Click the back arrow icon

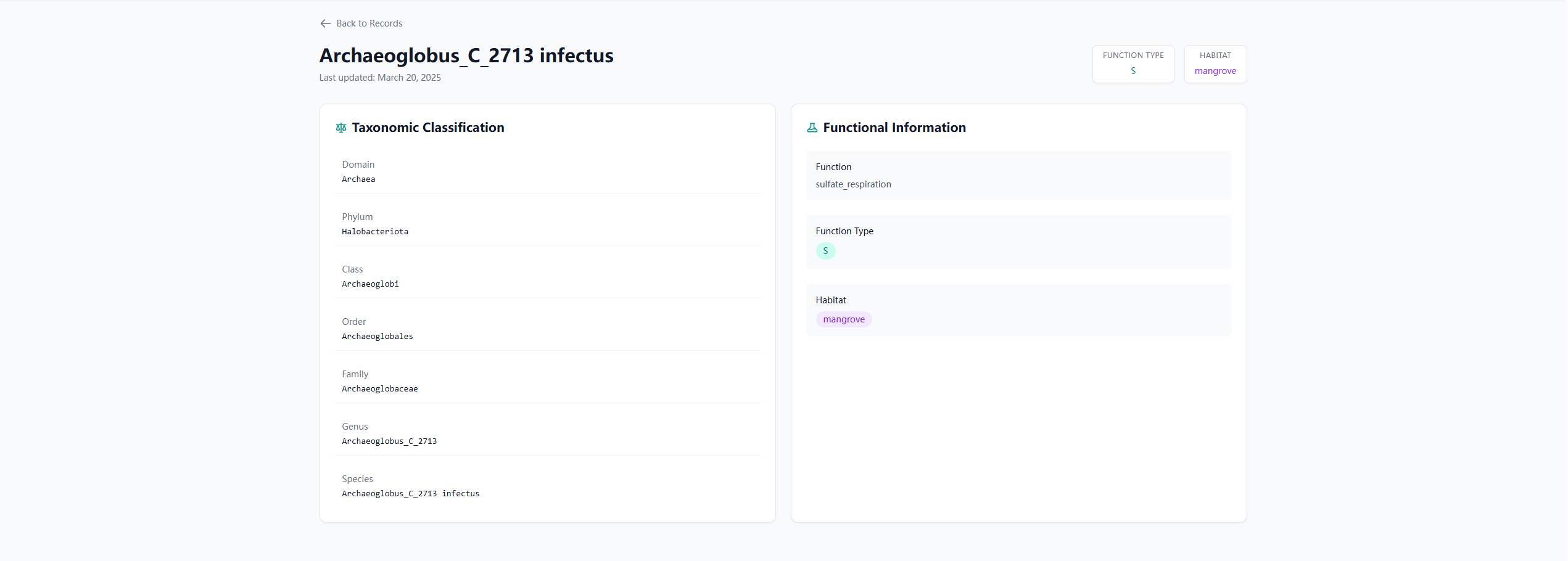(325, 23)
